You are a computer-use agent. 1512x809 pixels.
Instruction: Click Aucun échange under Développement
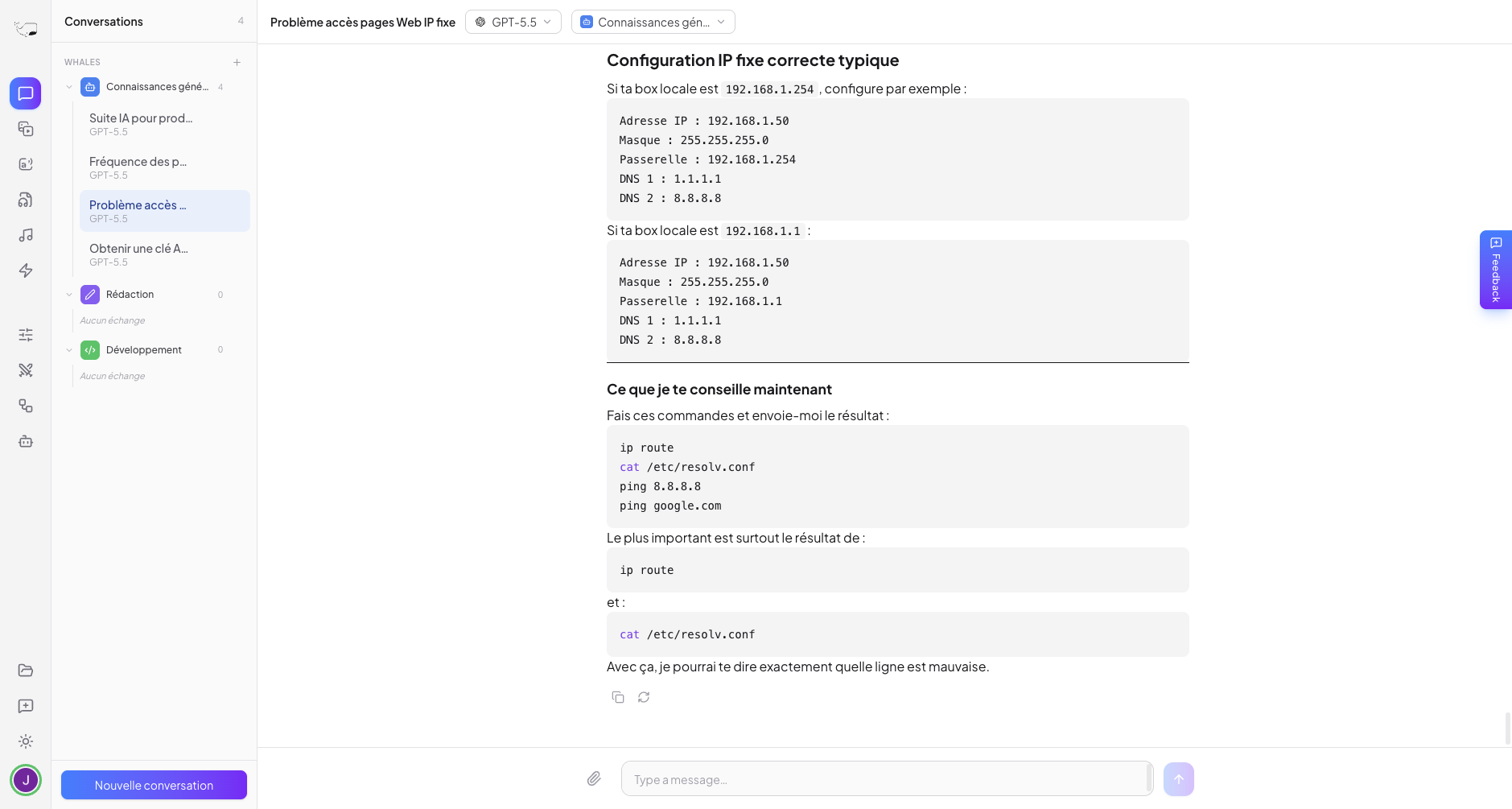(x=113, y=376)
